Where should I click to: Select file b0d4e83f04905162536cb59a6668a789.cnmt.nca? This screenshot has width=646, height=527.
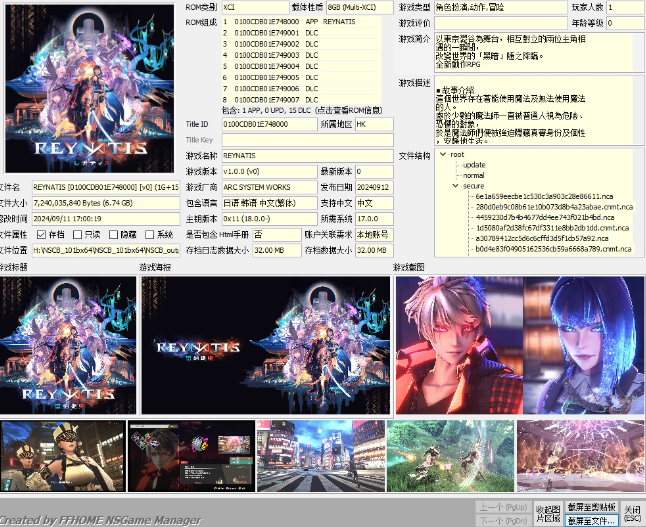(553, 249)
